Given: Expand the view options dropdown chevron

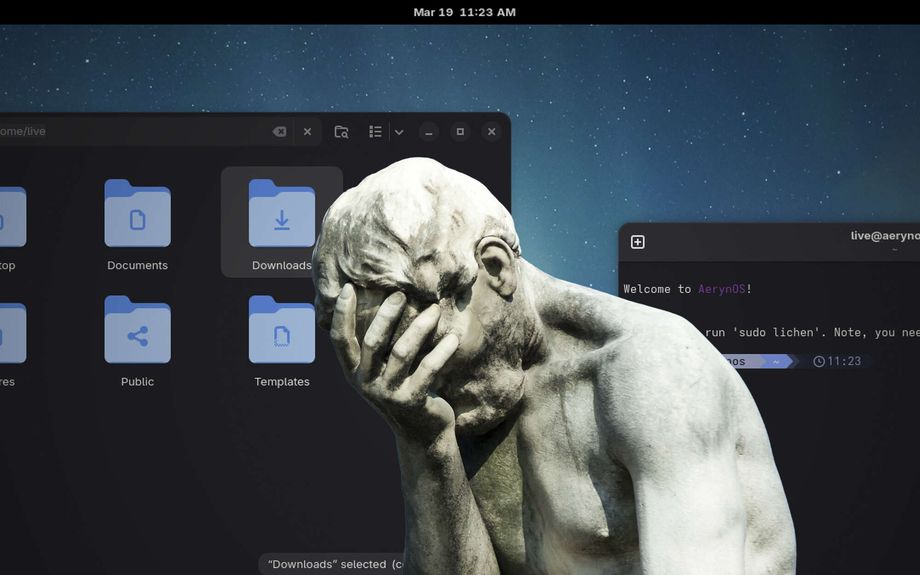Looking at the screenshot, I should (x=399, y=132).
